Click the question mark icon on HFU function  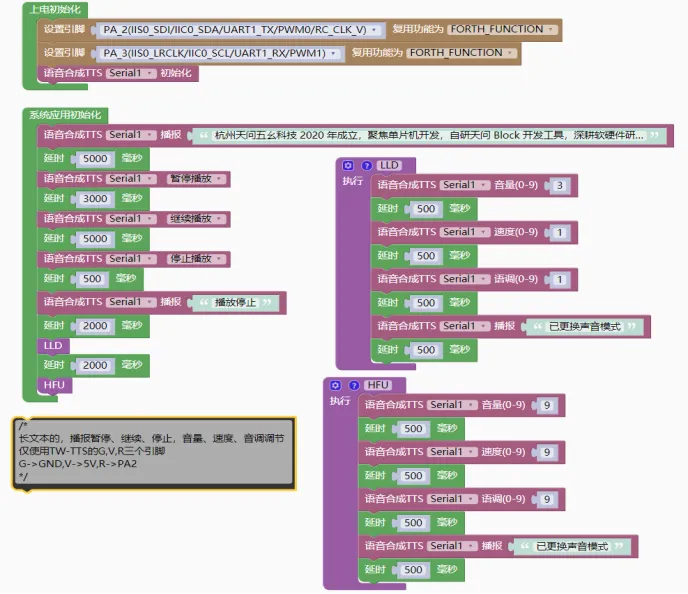pyautogui.click(x=354, y=385)
